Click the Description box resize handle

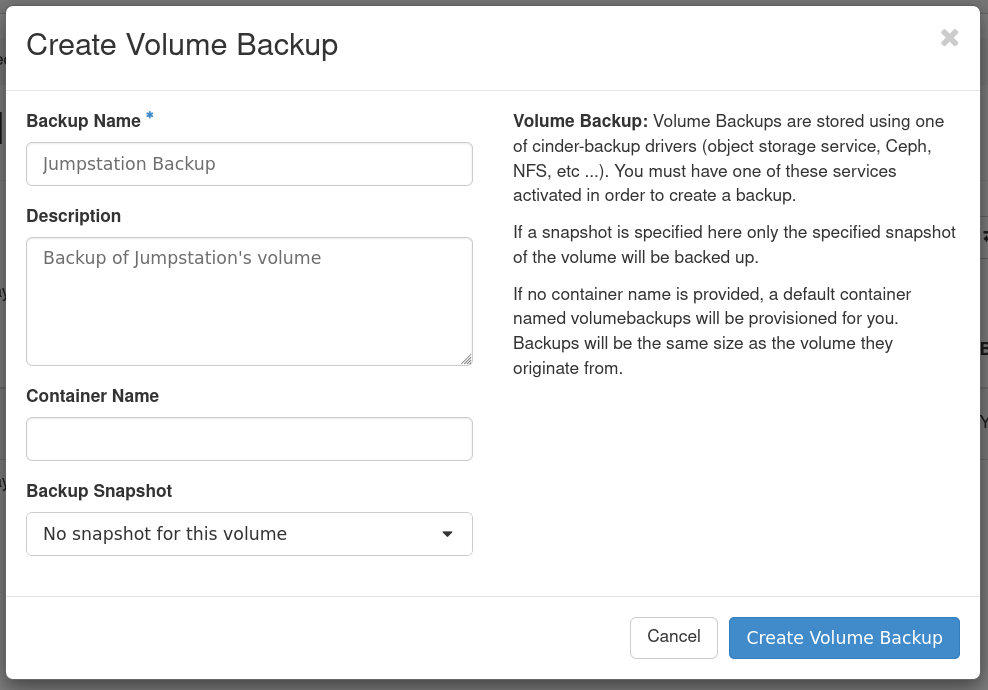[x=466, y=359]
